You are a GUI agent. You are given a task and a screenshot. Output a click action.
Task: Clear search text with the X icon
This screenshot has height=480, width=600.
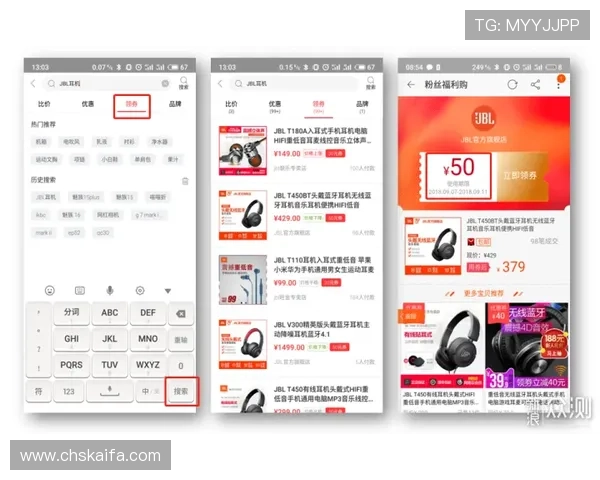pyautogui.click(x=165, y=84)
